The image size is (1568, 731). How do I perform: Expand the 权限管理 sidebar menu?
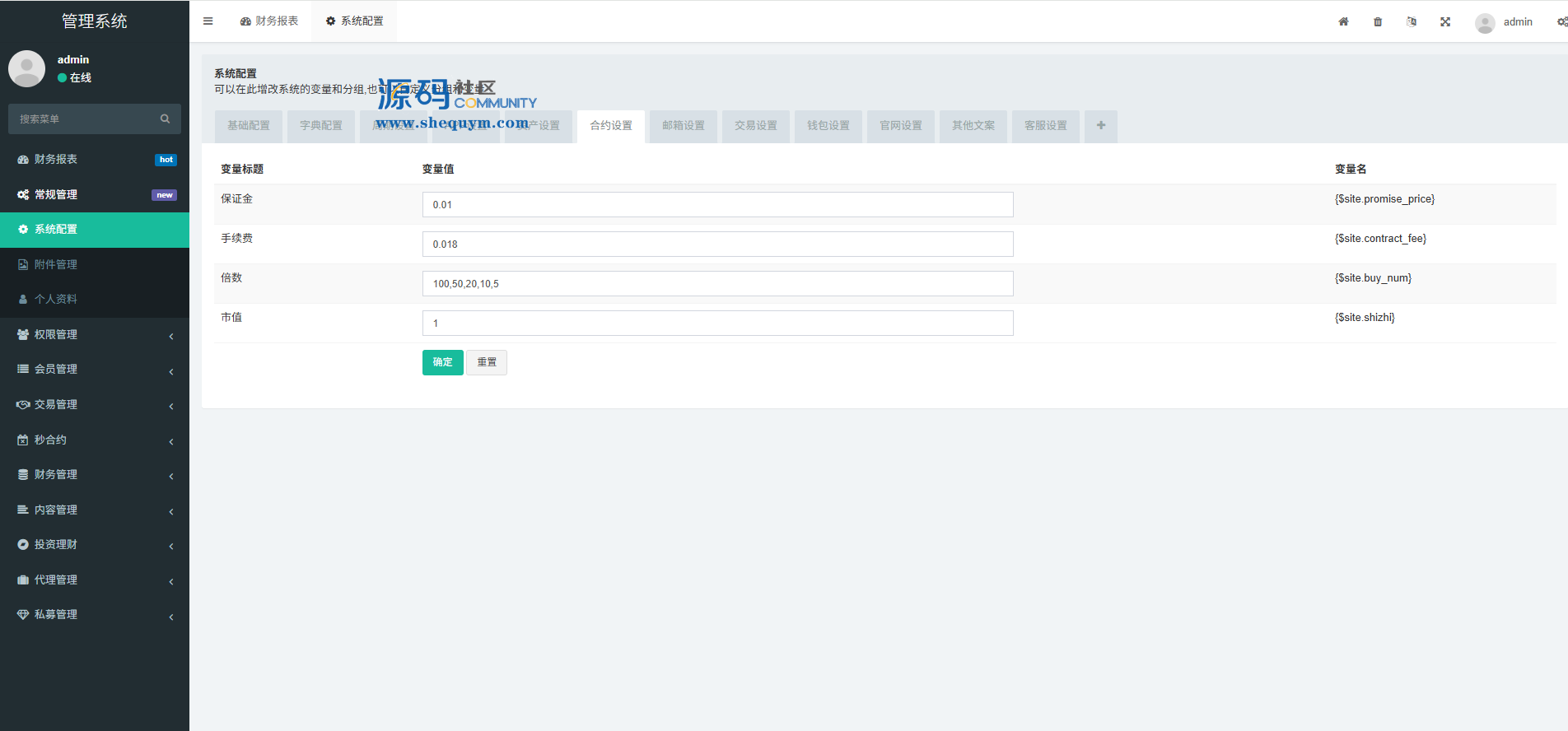pos(95,334)
